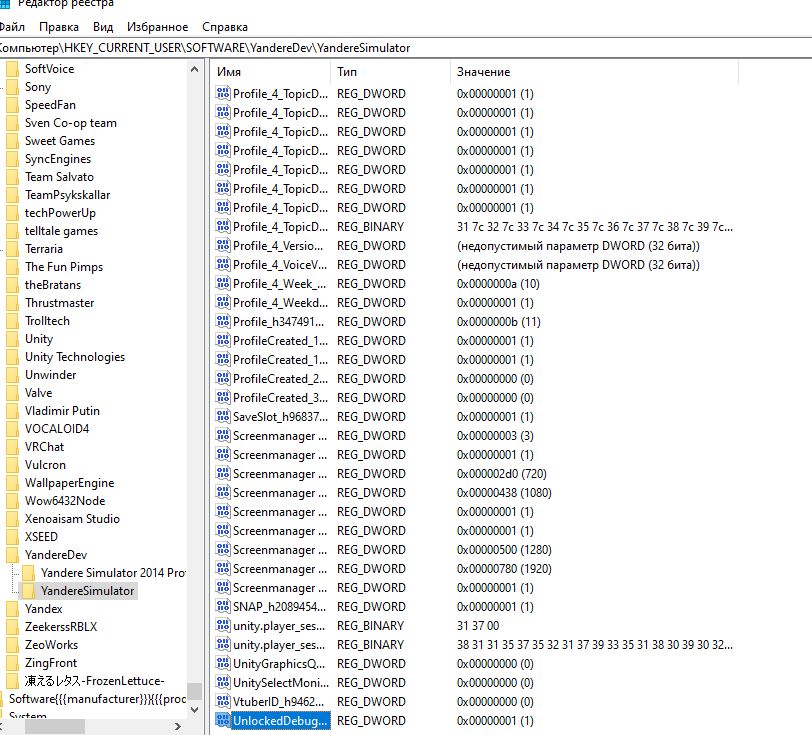Open the Правка menu
The width and height of the screenshot is (812, 735).
click(x=59, y=27)
